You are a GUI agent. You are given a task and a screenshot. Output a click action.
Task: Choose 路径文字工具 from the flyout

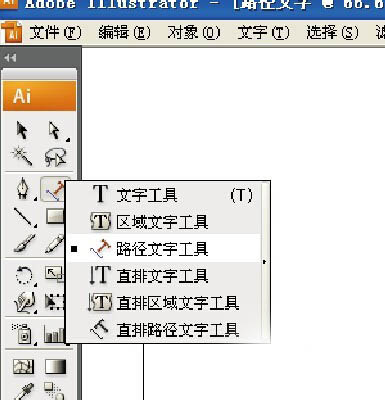point(164,248)
